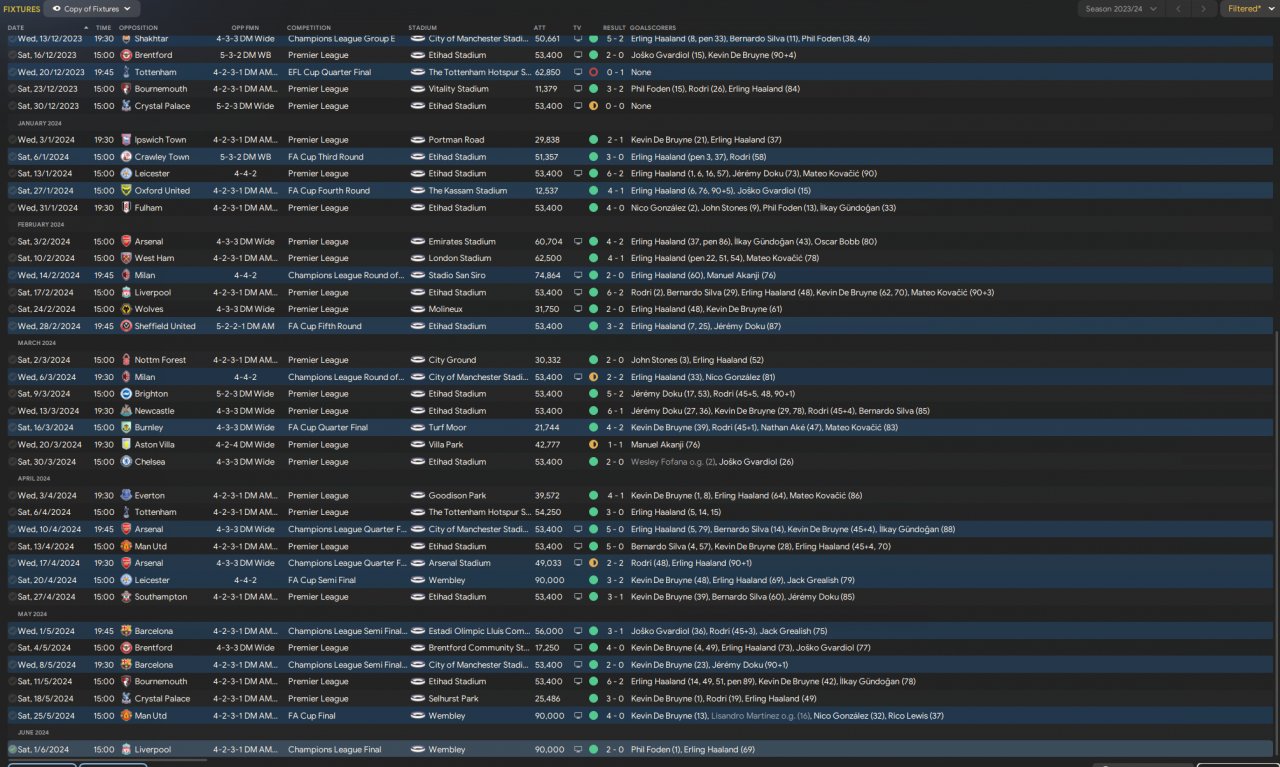
Task: Click the red loss indicator for Tottenham 20/12/2023
Action: click(x=594, y=73)
